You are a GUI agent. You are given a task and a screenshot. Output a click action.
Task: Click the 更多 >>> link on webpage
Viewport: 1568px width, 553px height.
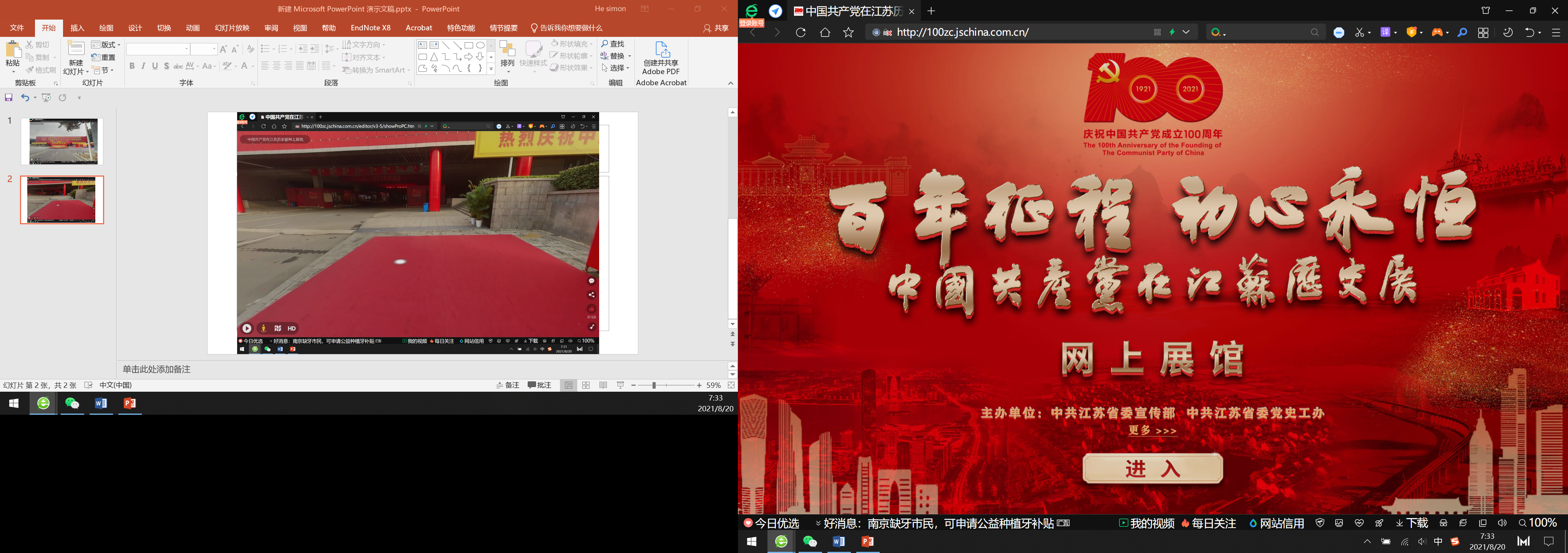click(x=1152, y=431)
